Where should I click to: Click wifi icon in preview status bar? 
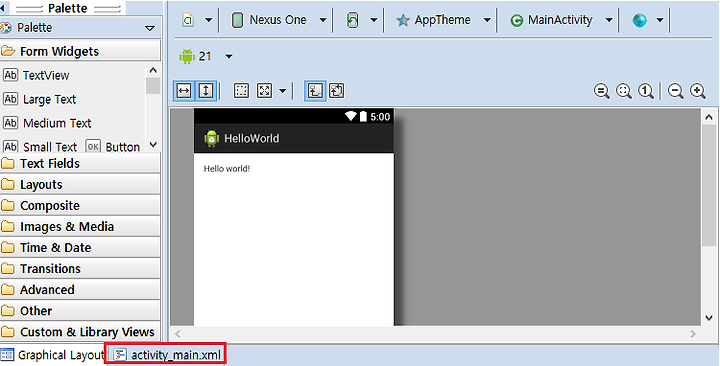351,117
